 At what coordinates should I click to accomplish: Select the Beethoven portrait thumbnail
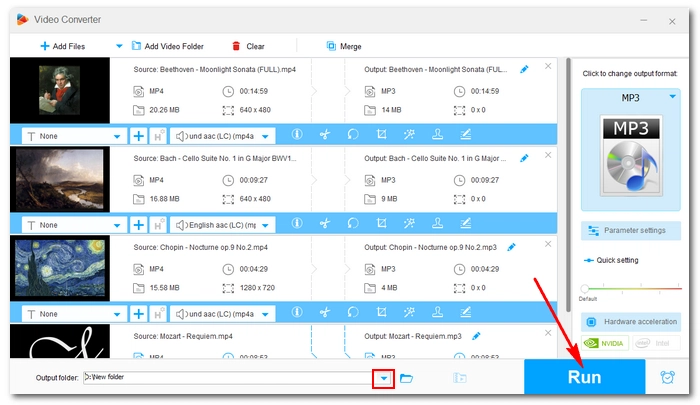pos(60,90)
